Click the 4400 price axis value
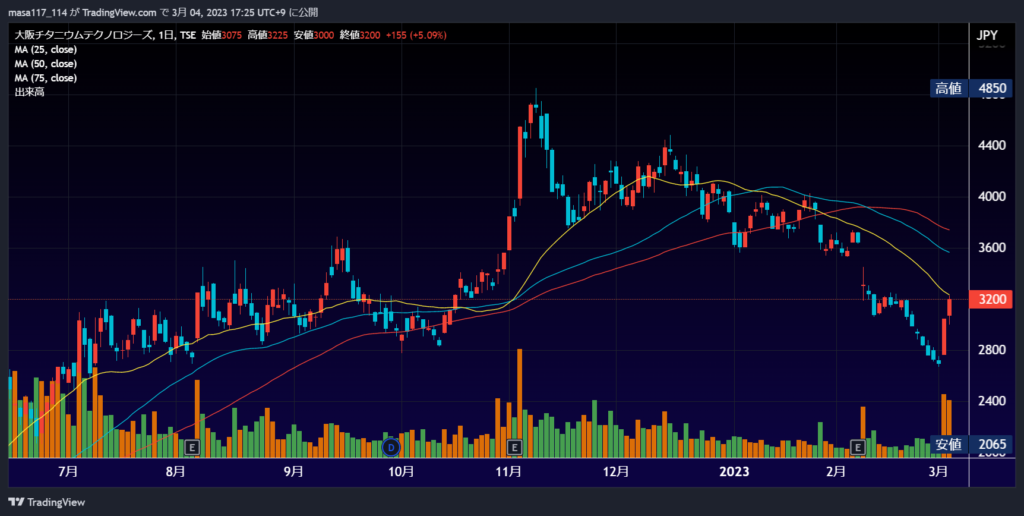Image resolution: width=1024 pixels, height=516 pixels. (991, 145)
